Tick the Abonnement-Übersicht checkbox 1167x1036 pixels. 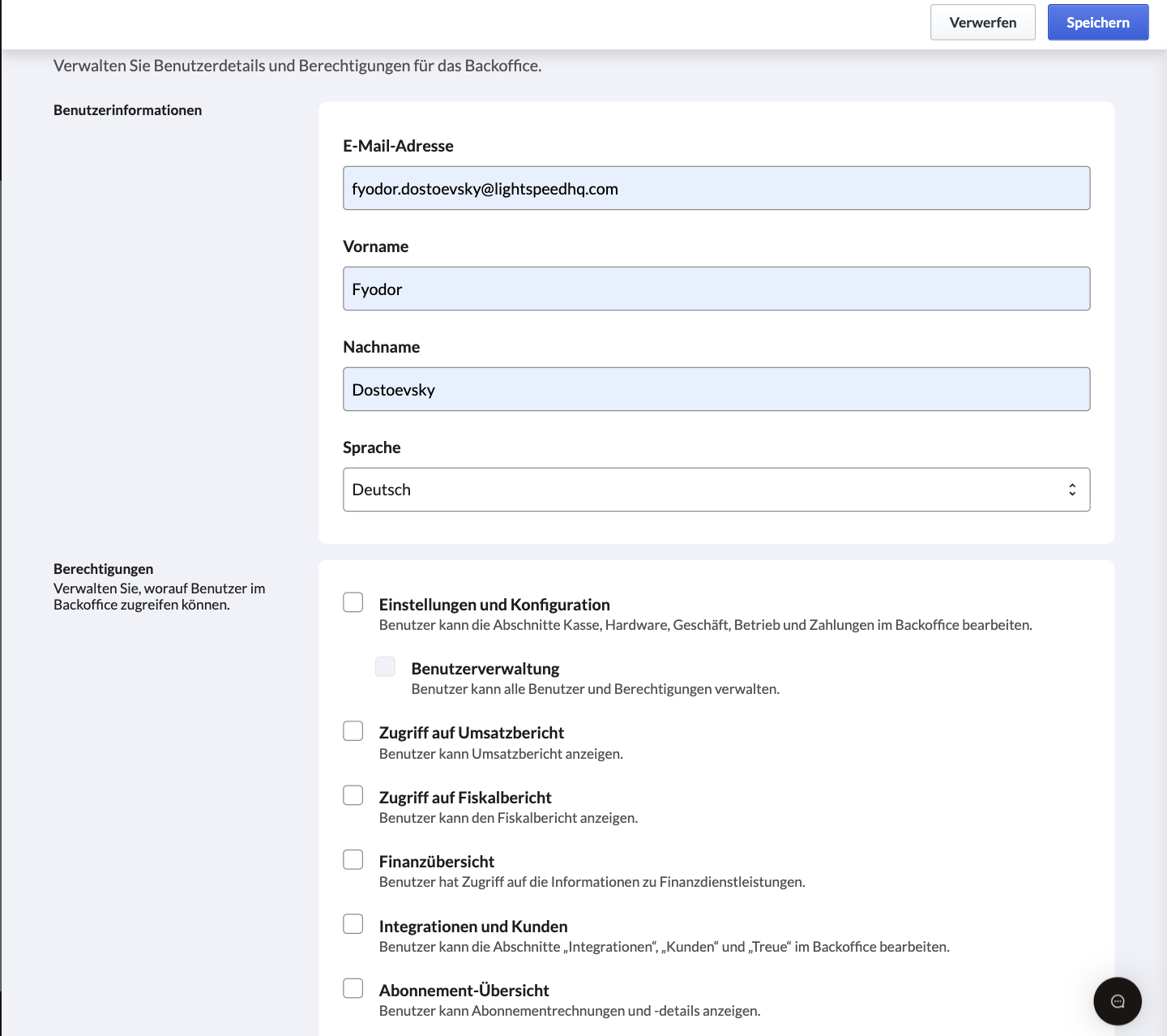tap(353, 988)
